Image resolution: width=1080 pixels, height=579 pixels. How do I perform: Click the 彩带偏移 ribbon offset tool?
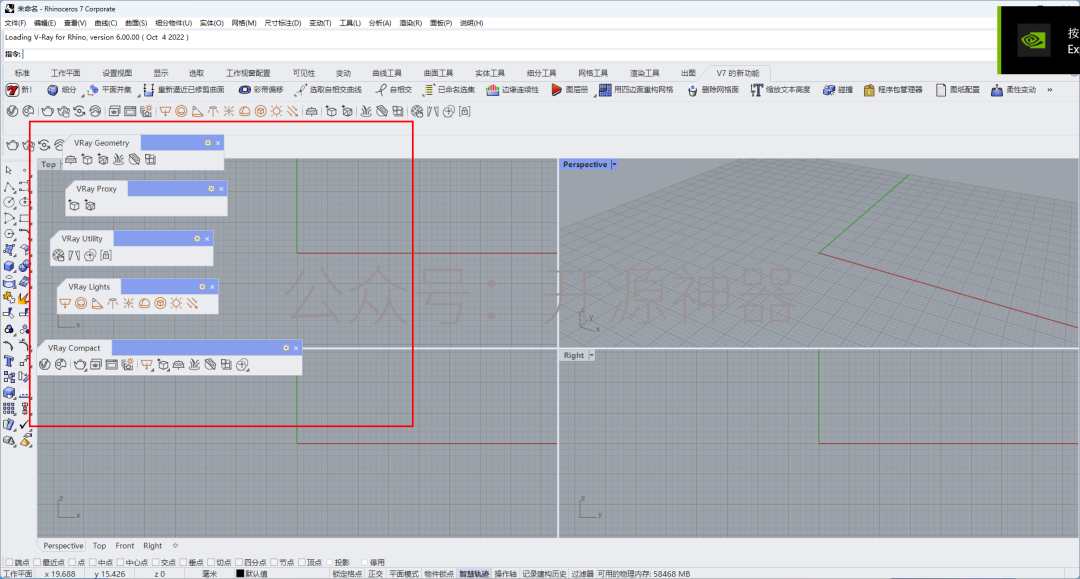(260, 90)
